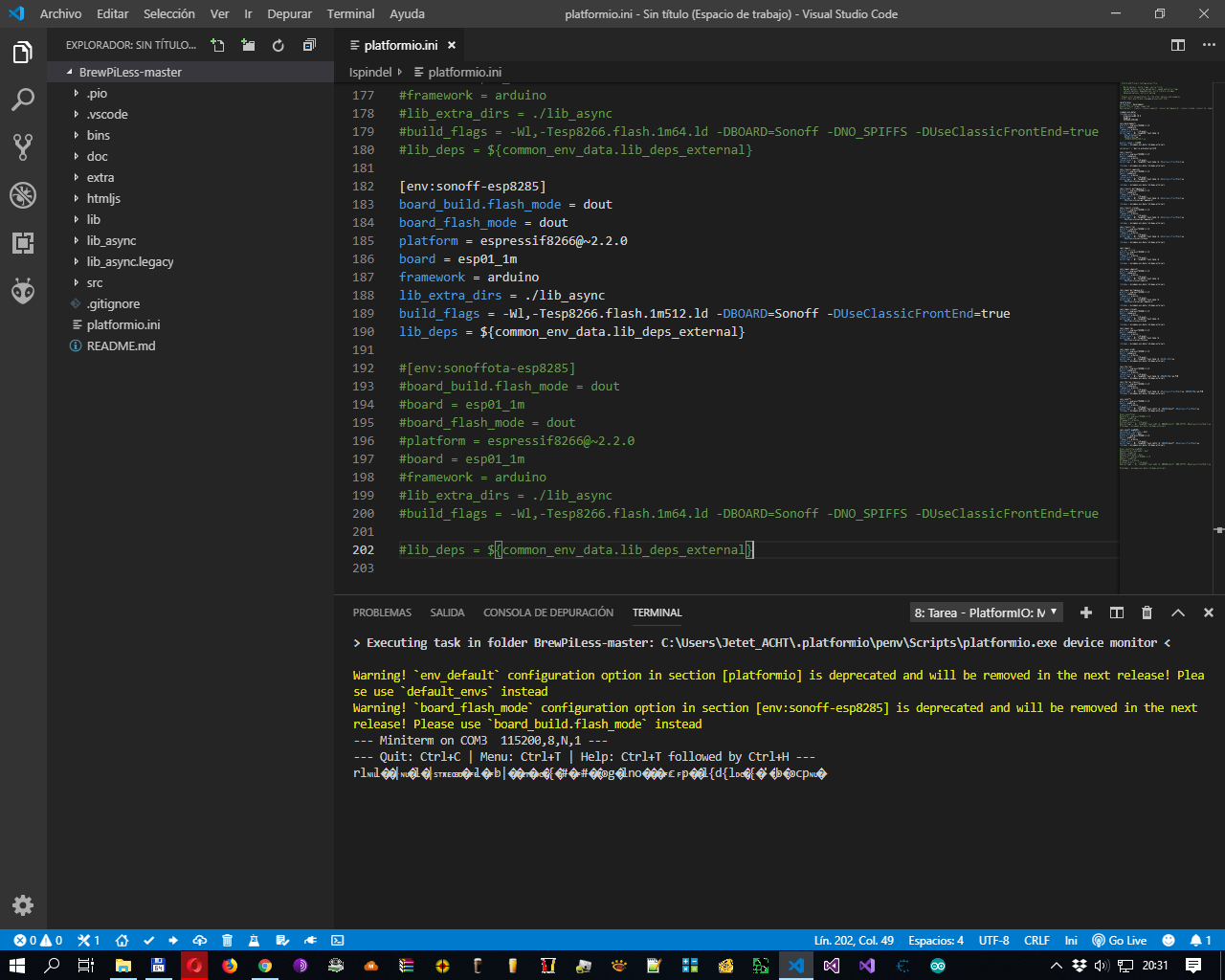Start the server with Go Live
1225x980 pixels.
[1120, 941]
